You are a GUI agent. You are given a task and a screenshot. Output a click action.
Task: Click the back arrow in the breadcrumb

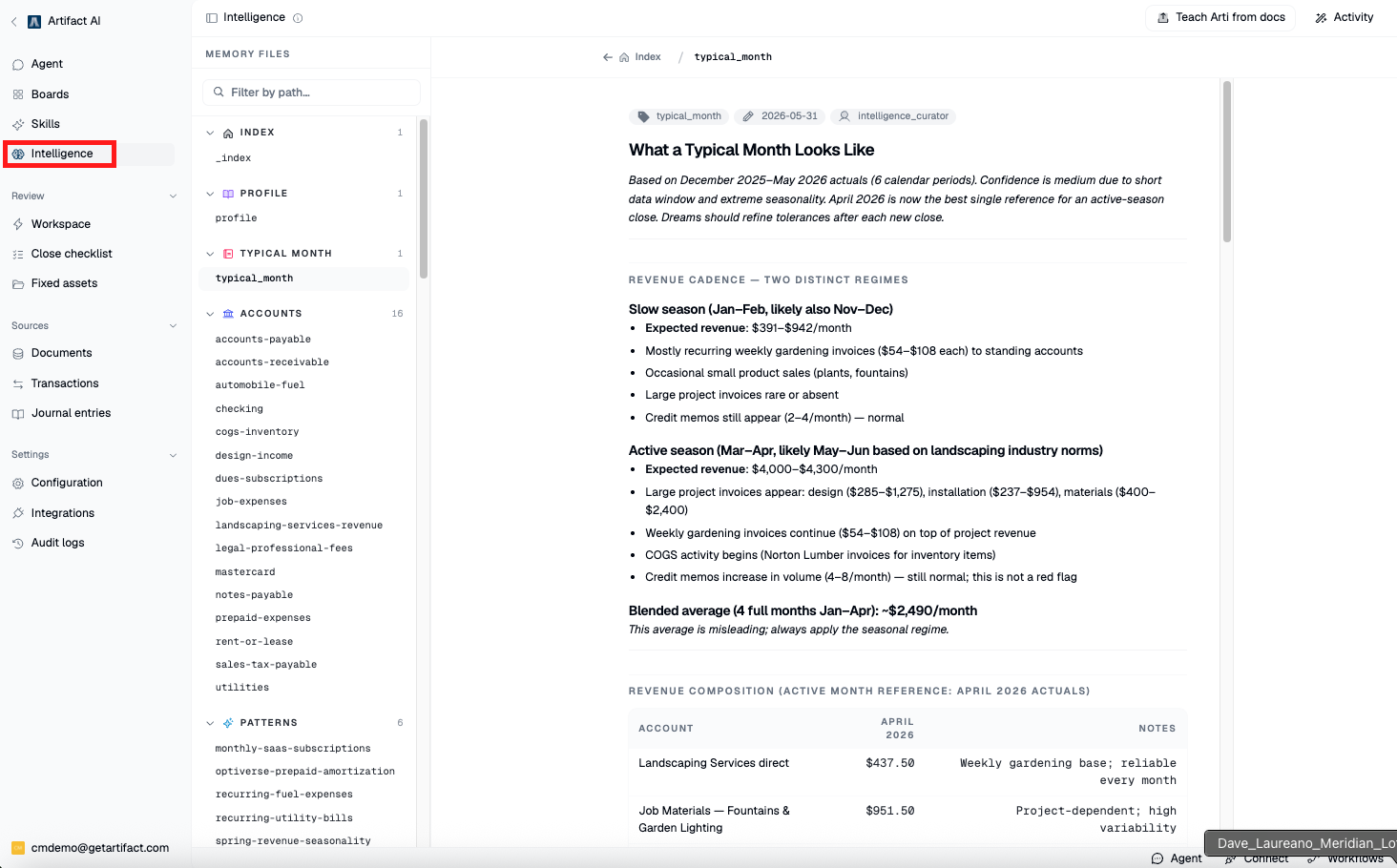608,57
